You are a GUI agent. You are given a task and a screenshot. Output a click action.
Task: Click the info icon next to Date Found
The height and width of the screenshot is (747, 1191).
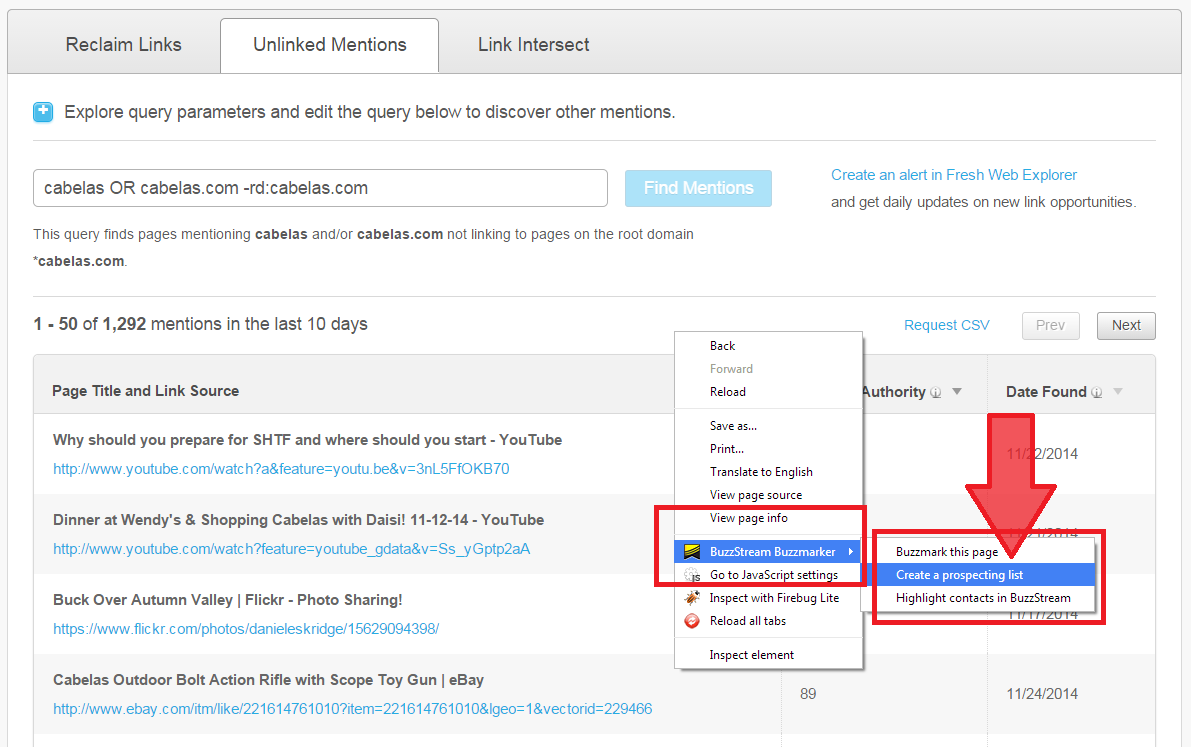1097,392
